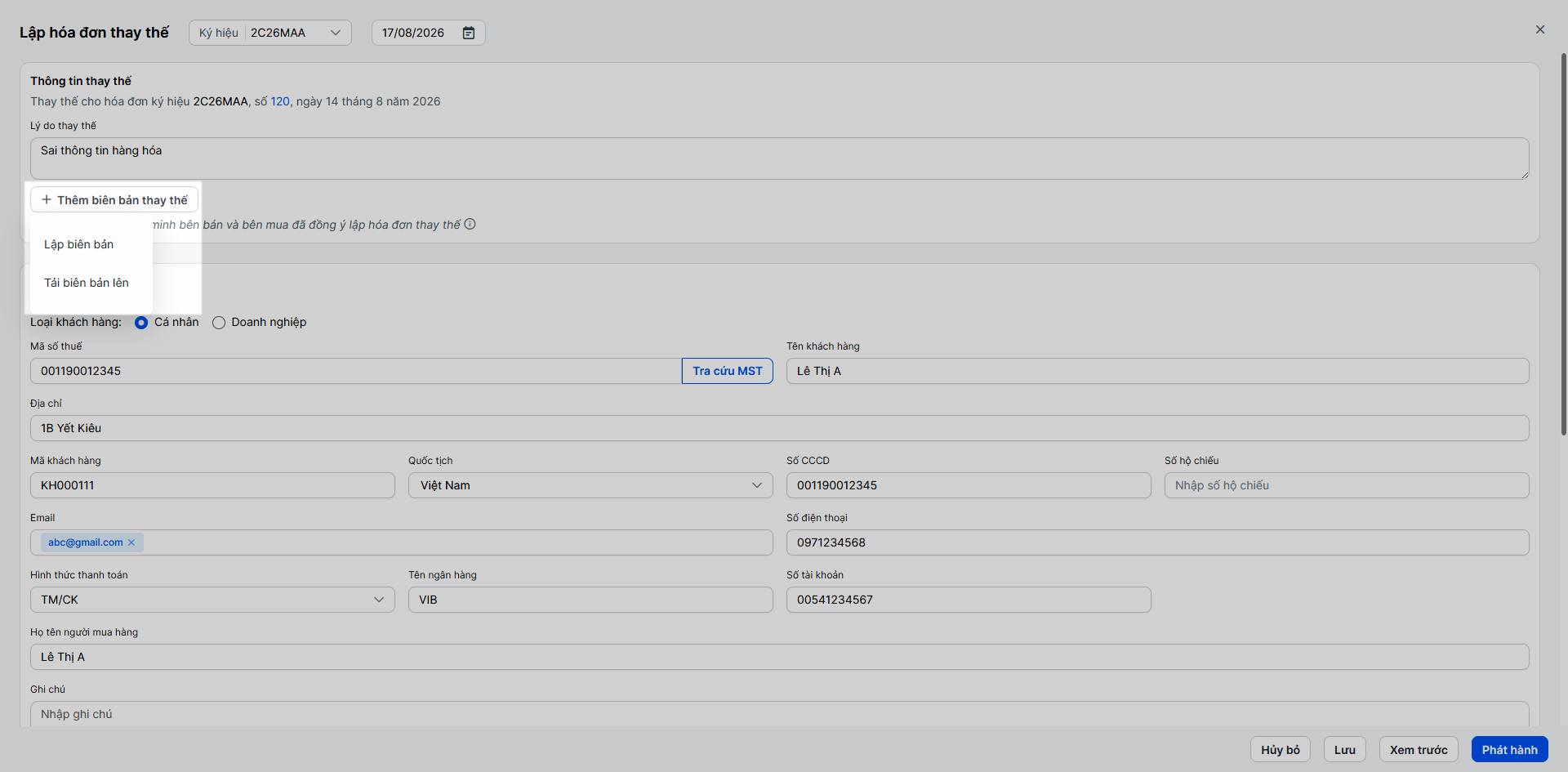Image resolution: width=1568 pixels, height=772 pixels.
Task: Click the Địa chỉ field with 1B Yết Kiêu
Action: [x=780, y=428]
